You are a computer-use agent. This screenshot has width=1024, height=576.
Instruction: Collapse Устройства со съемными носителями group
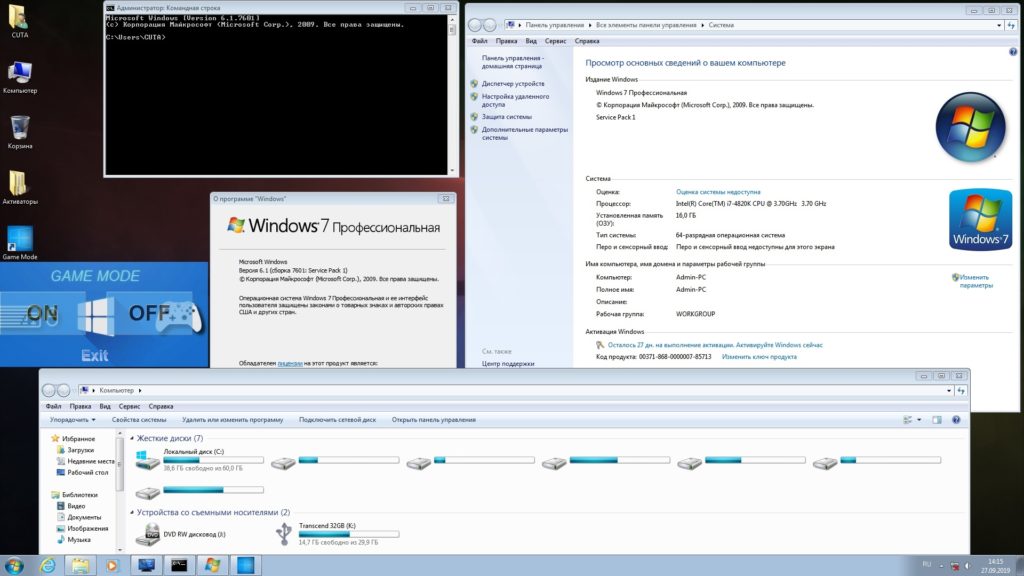133,513
